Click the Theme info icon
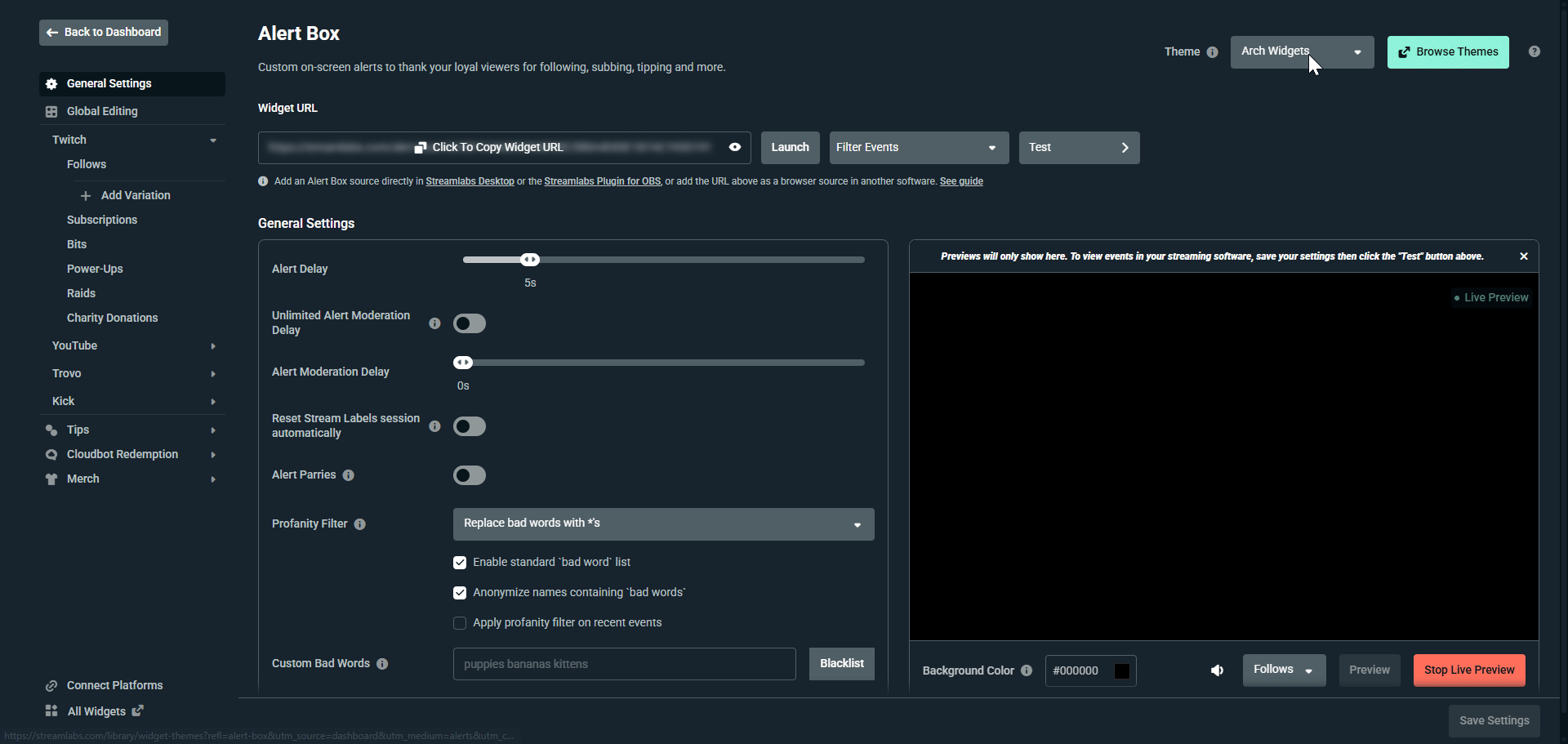The height and width of the screenshot is (744, 1568). tap(1212, 52)
